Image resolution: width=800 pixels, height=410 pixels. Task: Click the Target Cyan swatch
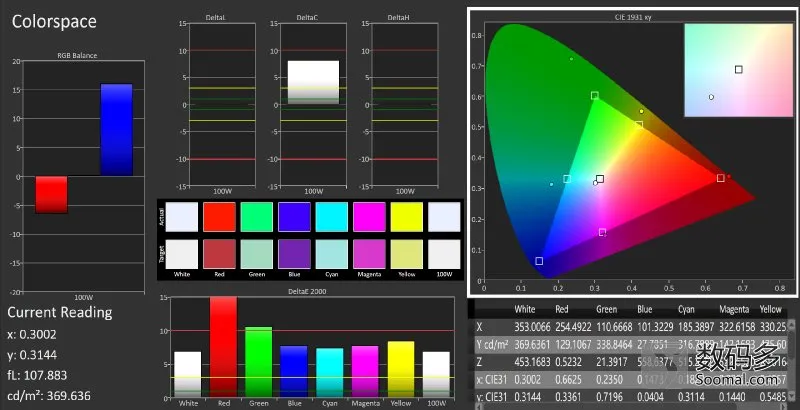(x=332, y=254)
